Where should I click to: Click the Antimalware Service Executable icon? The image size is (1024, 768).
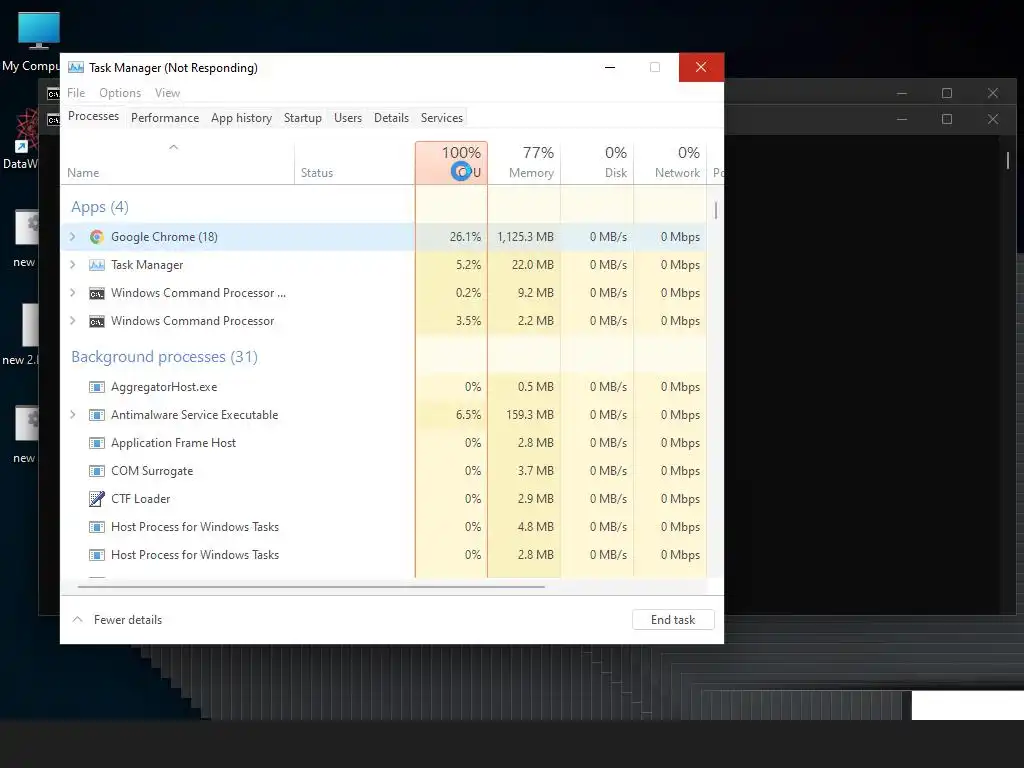[97, 415]
